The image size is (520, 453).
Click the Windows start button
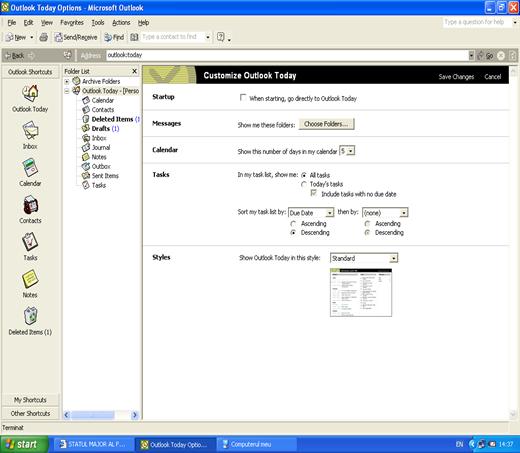tap(24, 444)
